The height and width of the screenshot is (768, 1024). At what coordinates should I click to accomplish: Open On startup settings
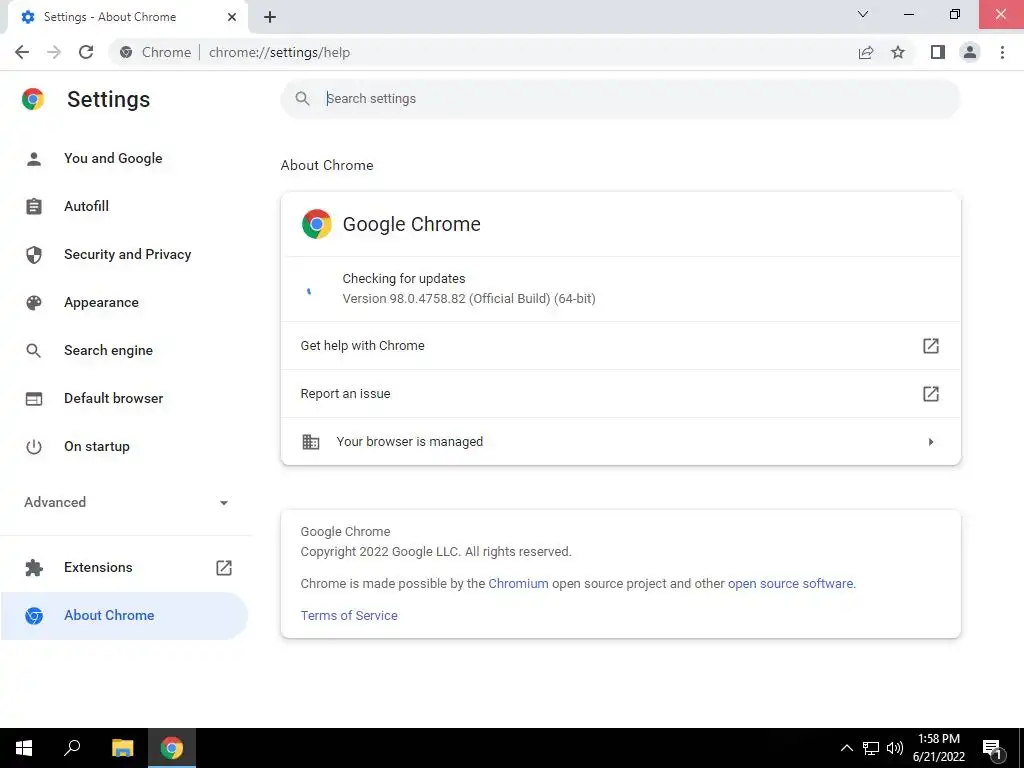[x=124, y=446]
